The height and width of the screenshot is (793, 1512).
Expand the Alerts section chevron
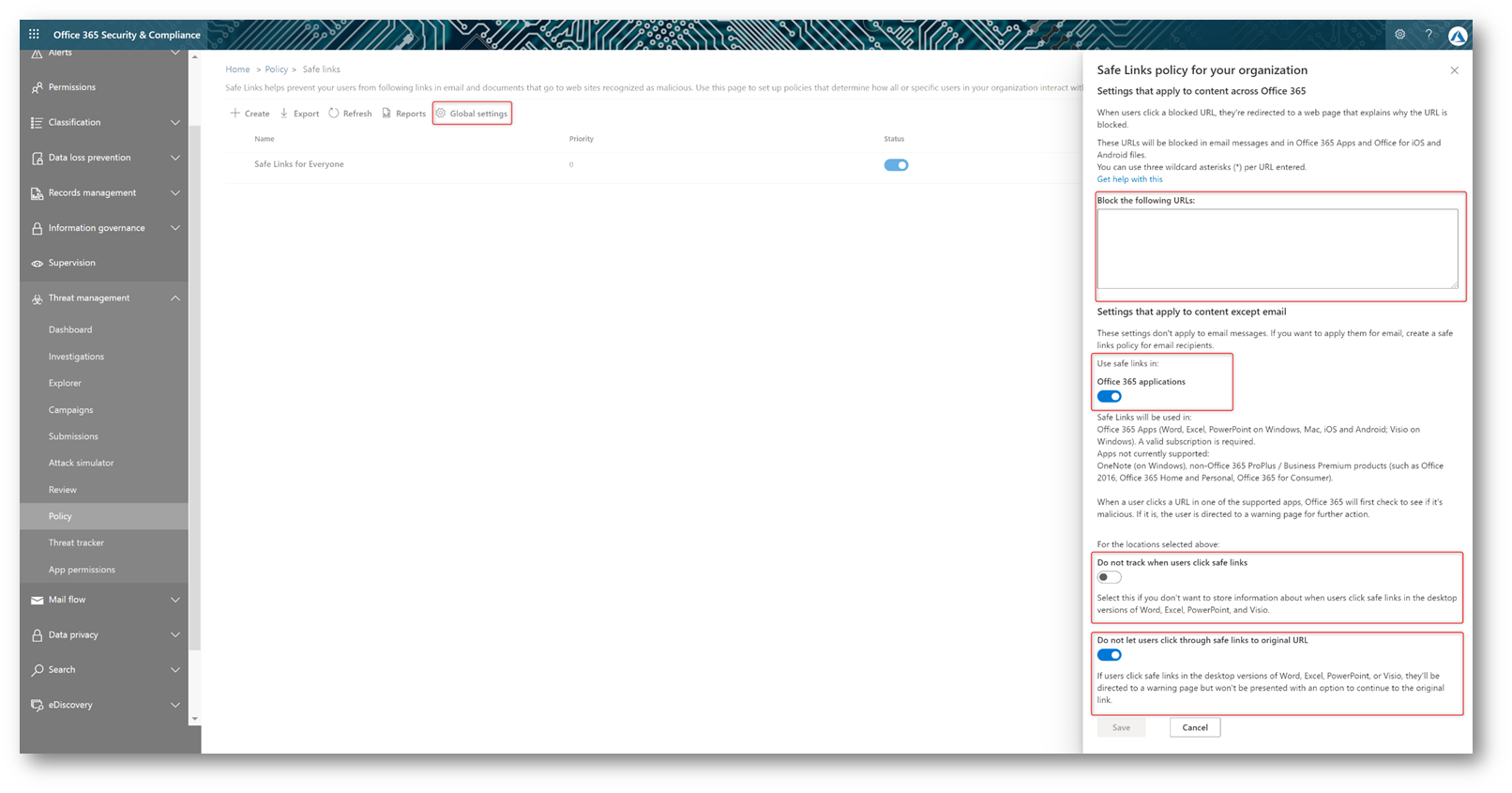tap(175, 53)
